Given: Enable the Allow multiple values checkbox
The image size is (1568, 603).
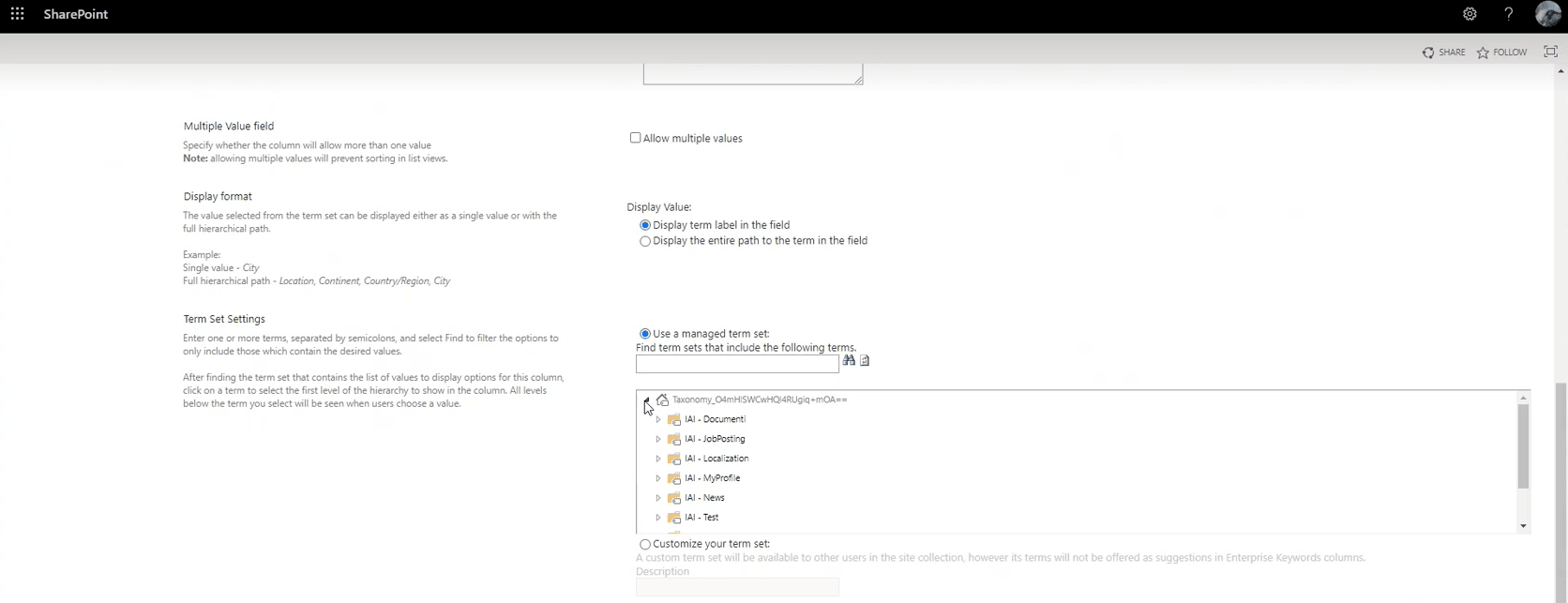Looking at the screenshot, I should 635,138.
